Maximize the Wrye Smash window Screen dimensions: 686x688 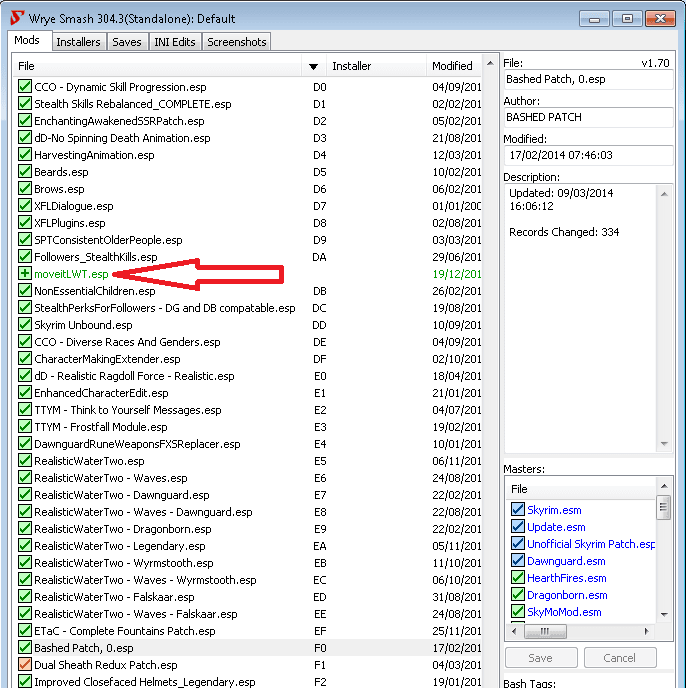[628, 19]
